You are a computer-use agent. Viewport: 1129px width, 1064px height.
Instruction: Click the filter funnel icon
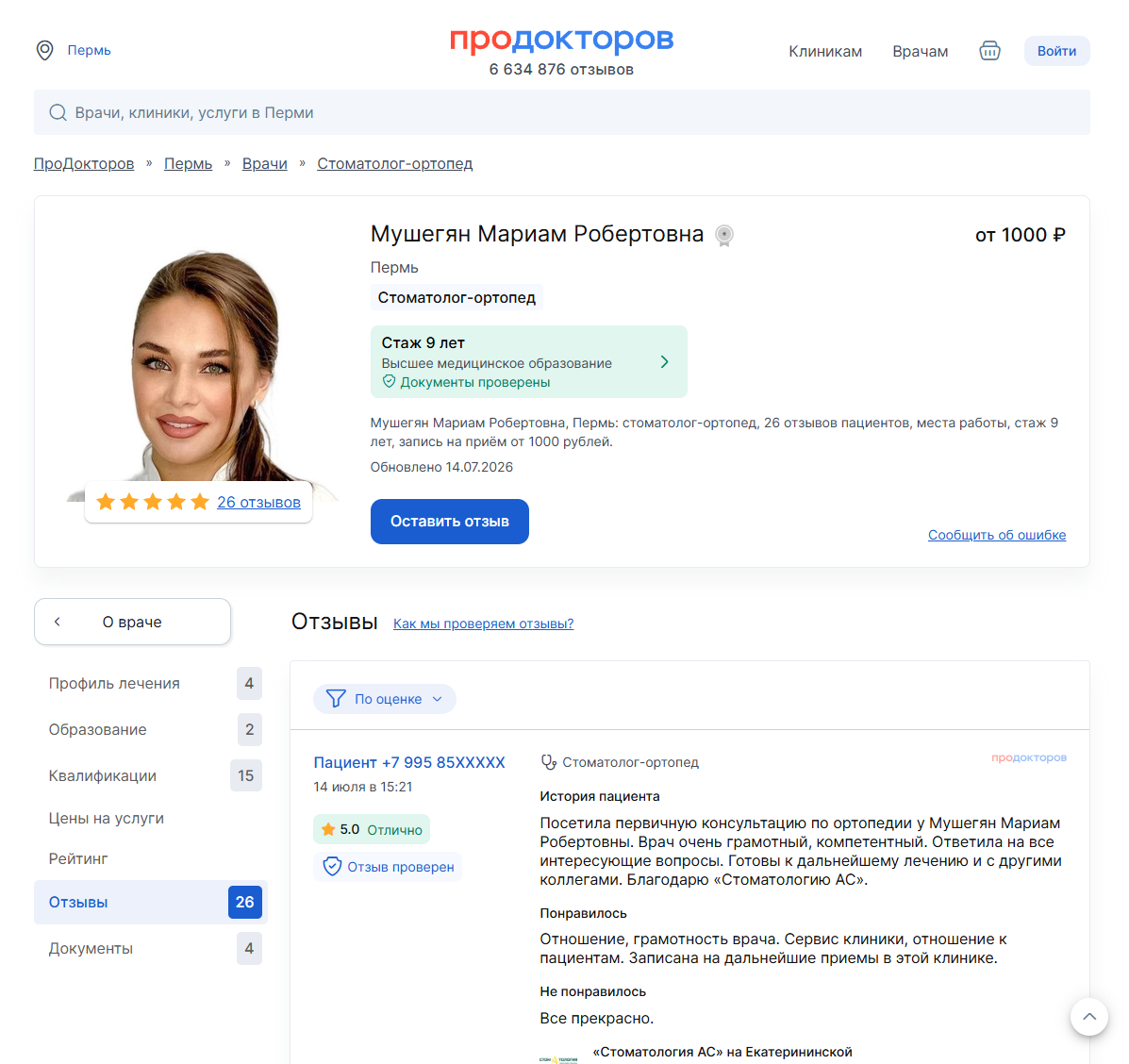pyautogui.click(x=336, y=699)
